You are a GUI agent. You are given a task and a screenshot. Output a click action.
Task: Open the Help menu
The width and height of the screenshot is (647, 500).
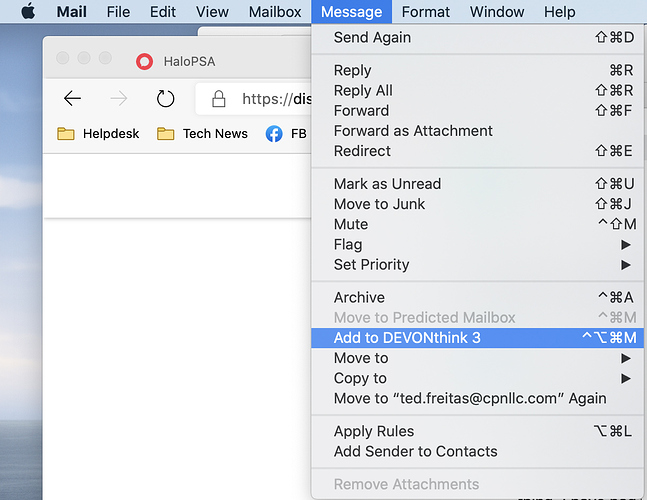point(560,12)
